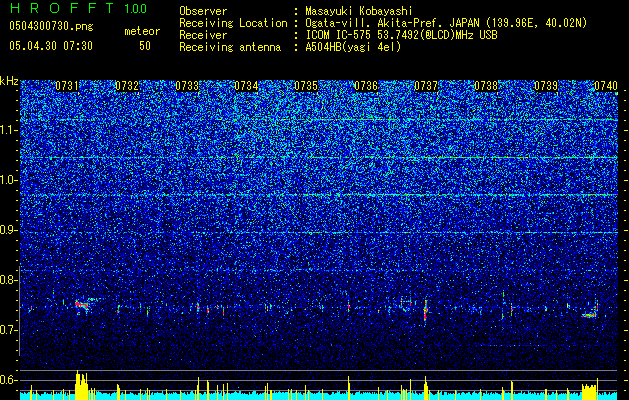Image resolution: width=629 pixels, height=400 pixels.
Task: Click the ICOM IC-575 receiver text
Action: pos(401,35)
